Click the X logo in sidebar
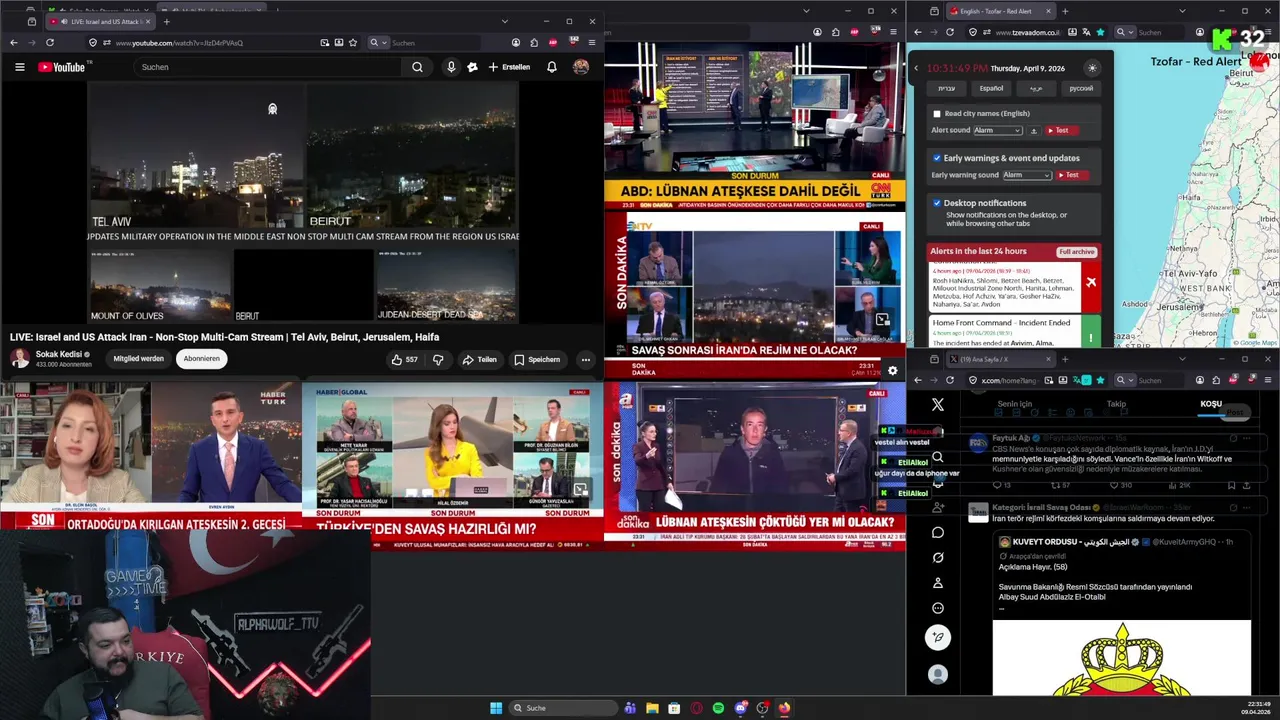The image size is (1280, 720). (x=937, y=405)
